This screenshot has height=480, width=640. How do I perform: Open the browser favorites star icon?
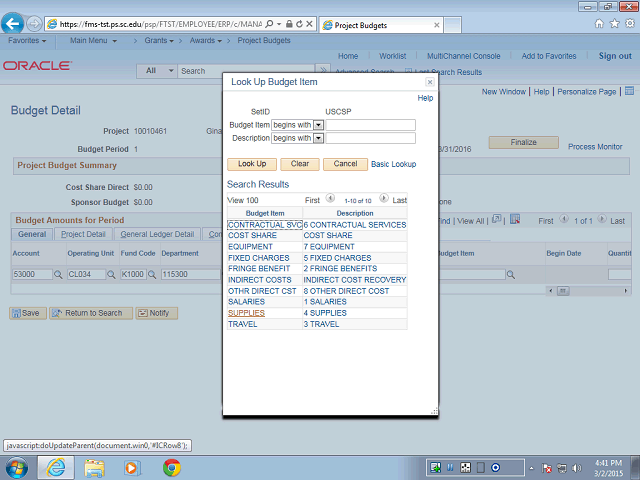614,24
